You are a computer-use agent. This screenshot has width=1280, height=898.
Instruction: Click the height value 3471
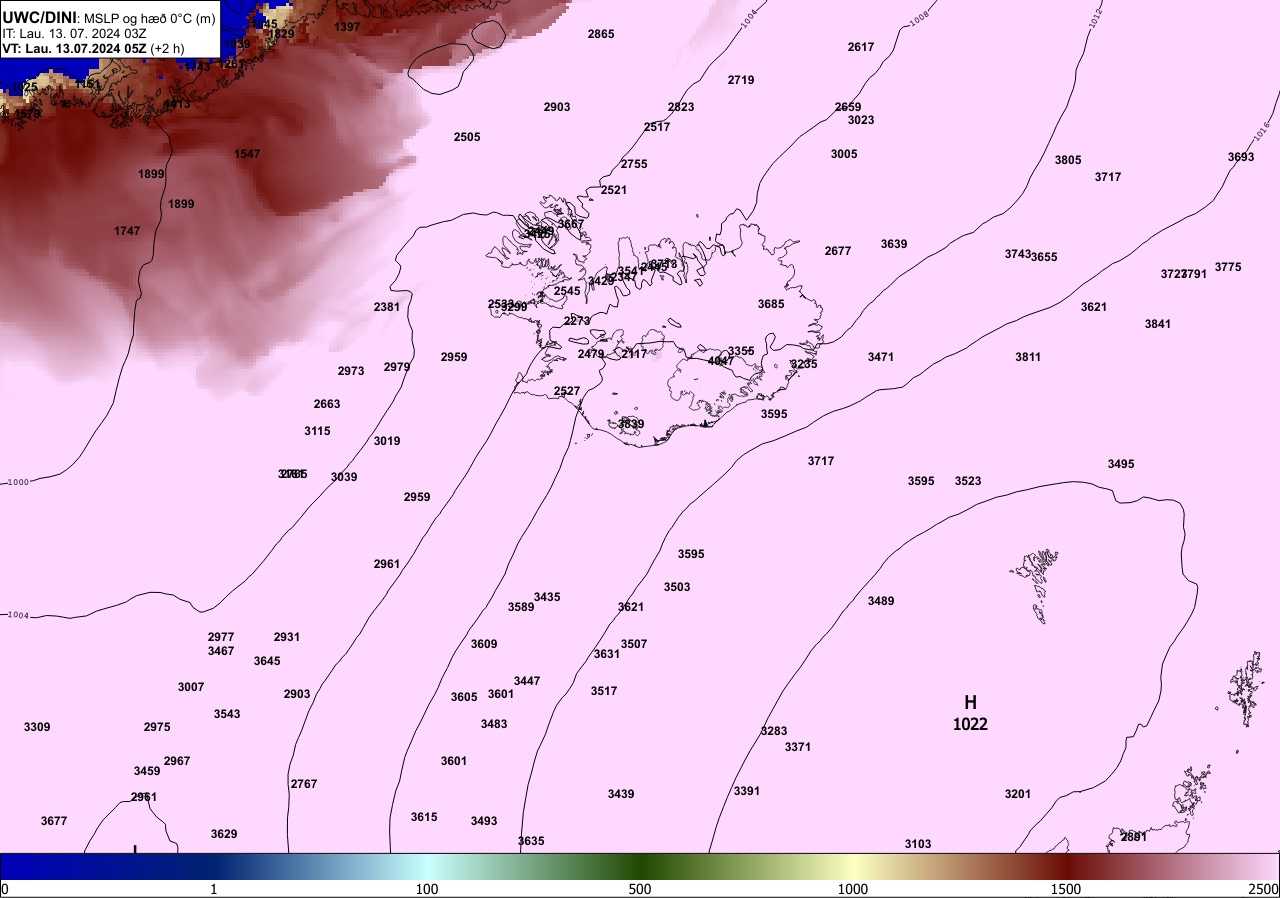pyautogui.click(x=881, y=357)
